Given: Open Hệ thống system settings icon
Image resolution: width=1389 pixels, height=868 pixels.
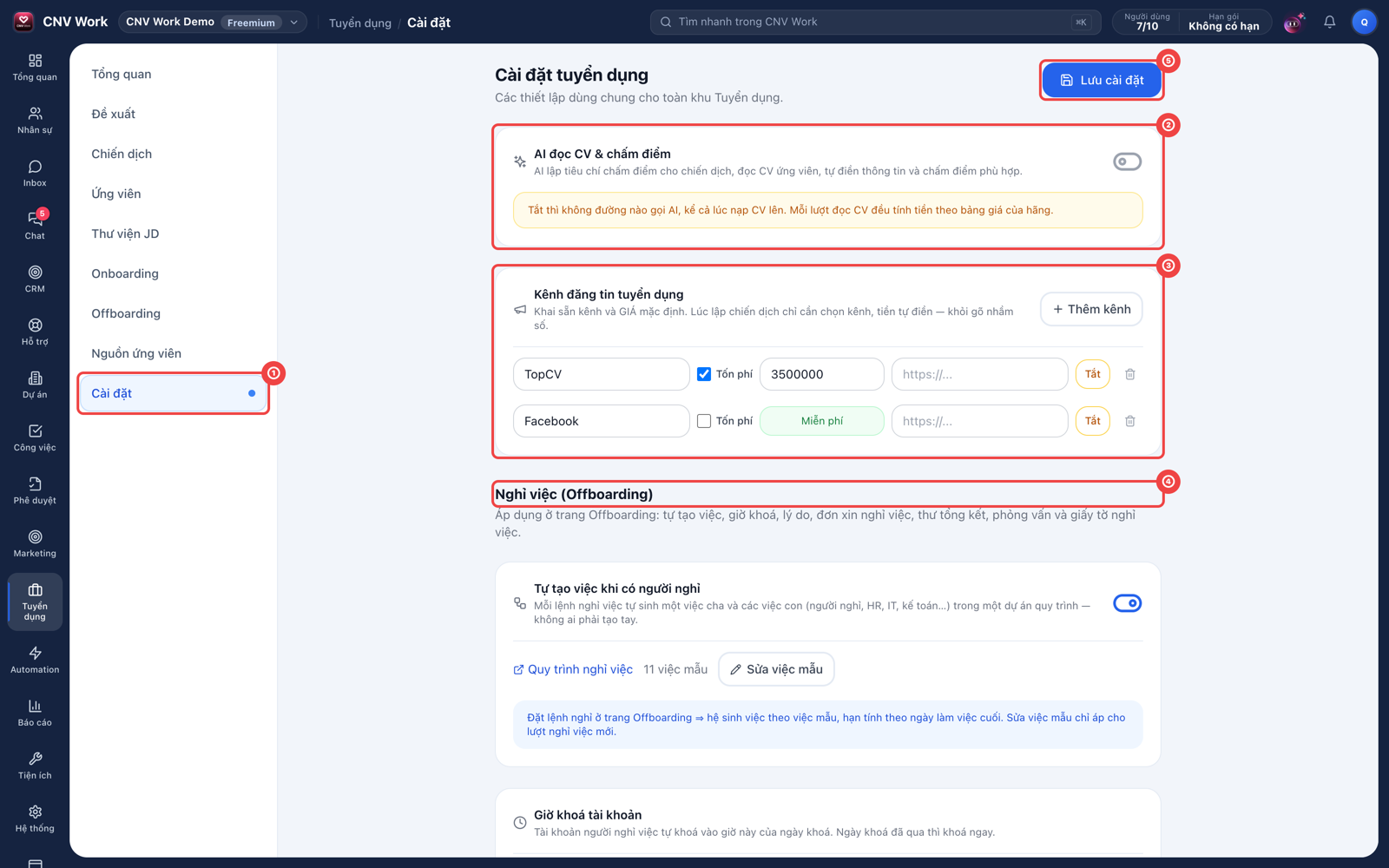Looking at the screenshot, I should (x=35, y=819).
